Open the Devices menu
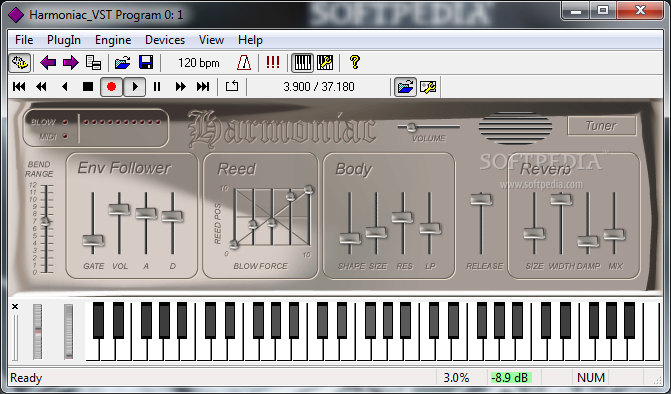The height and width of the screenshot is (394, 671). pos(165,40)
